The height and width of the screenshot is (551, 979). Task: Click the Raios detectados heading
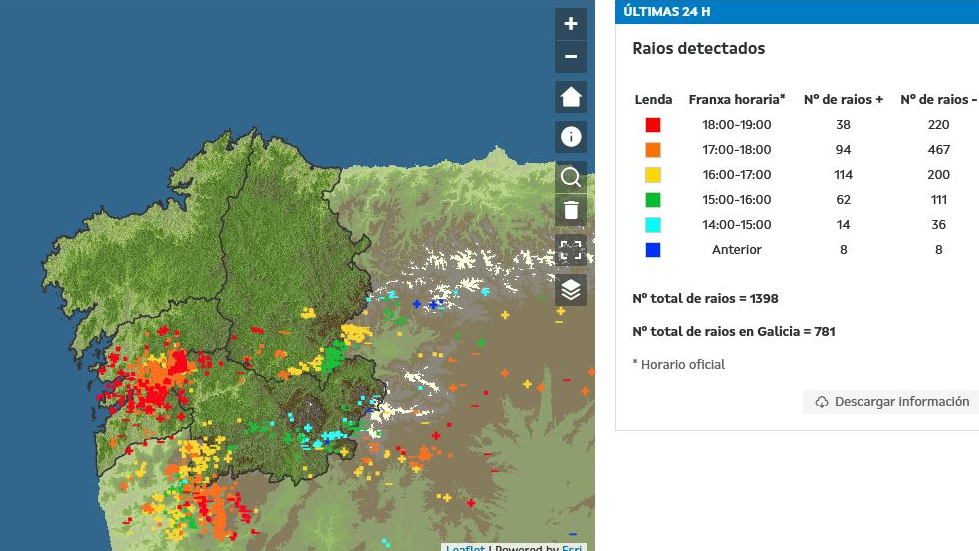click(699, 49)
